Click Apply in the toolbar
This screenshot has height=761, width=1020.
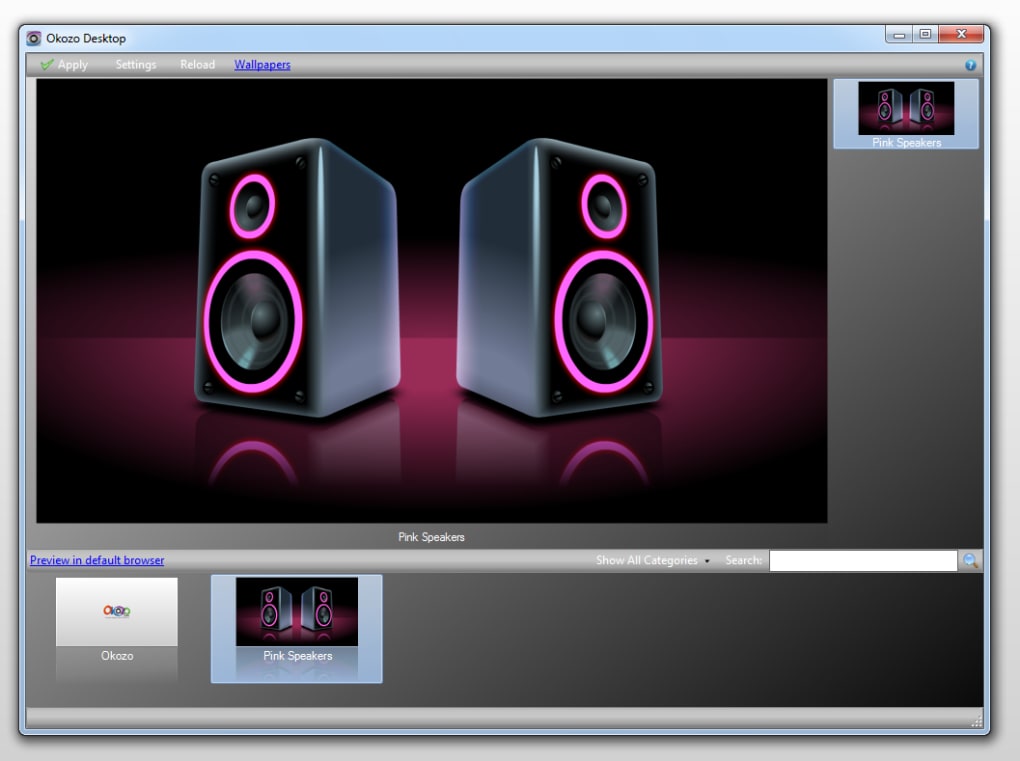click(72, 64)
